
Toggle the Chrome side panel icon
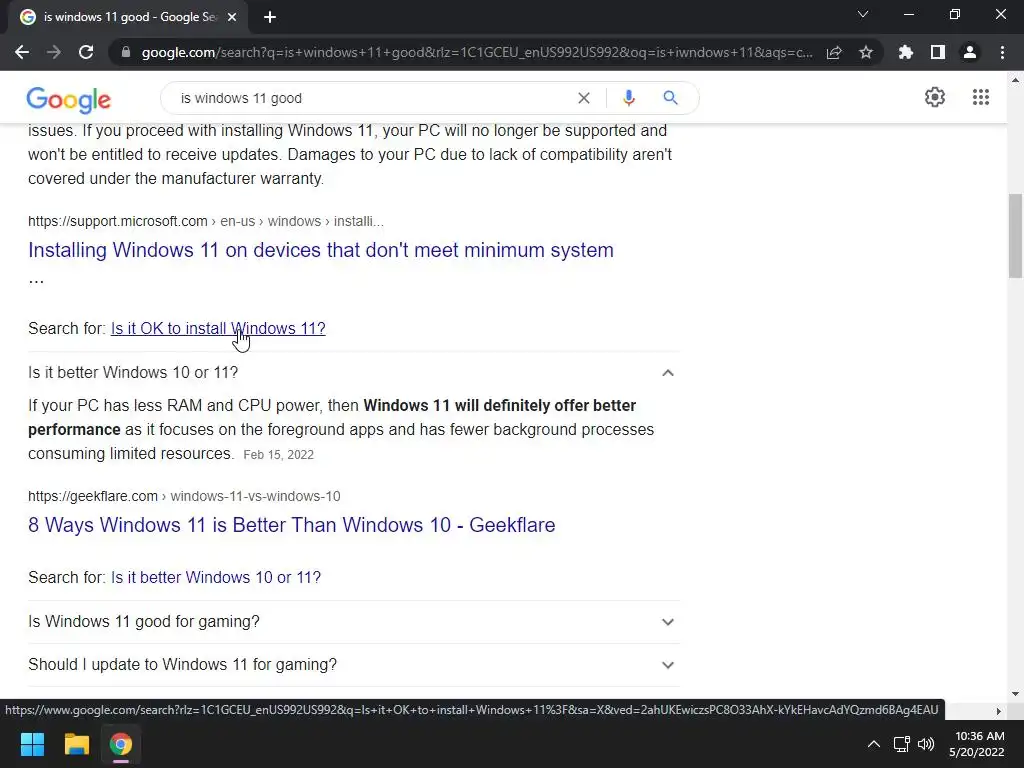(x=938, y=52)
